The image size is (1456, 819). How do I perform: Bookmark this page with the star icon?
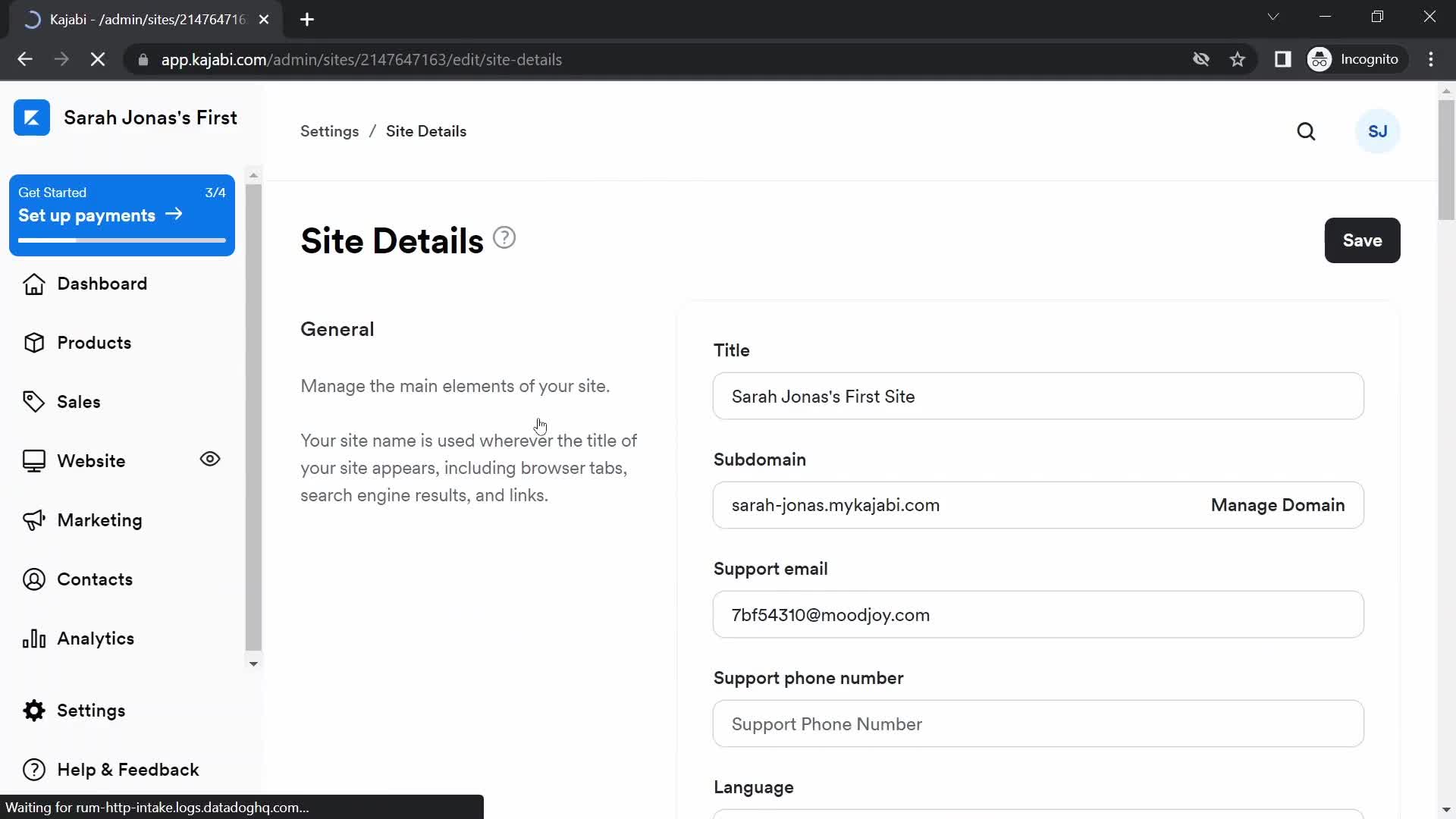[1238, 59]
